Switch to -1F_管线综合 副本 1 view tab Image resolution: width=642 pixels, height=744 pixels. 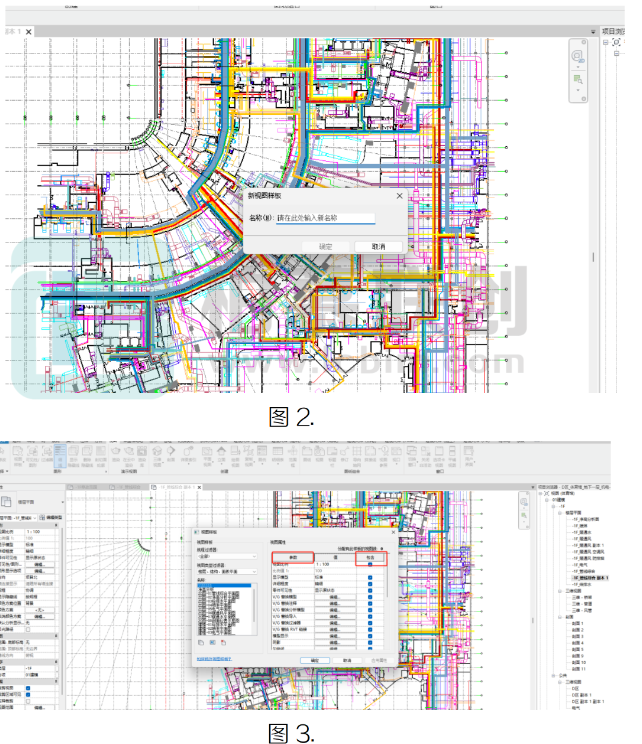175,487
